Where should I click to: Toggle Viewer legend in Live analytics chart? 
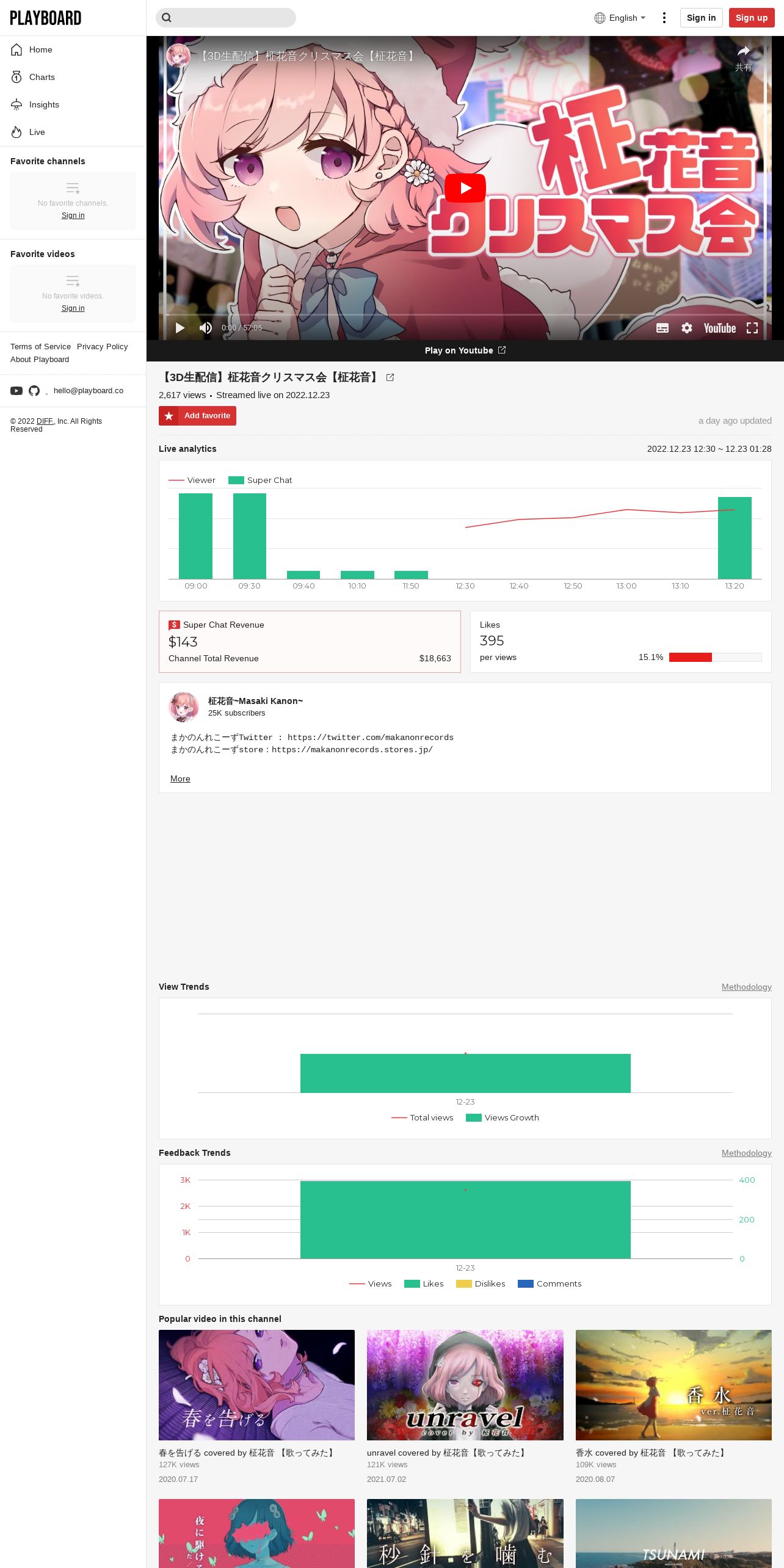click(x=192, y=480)
